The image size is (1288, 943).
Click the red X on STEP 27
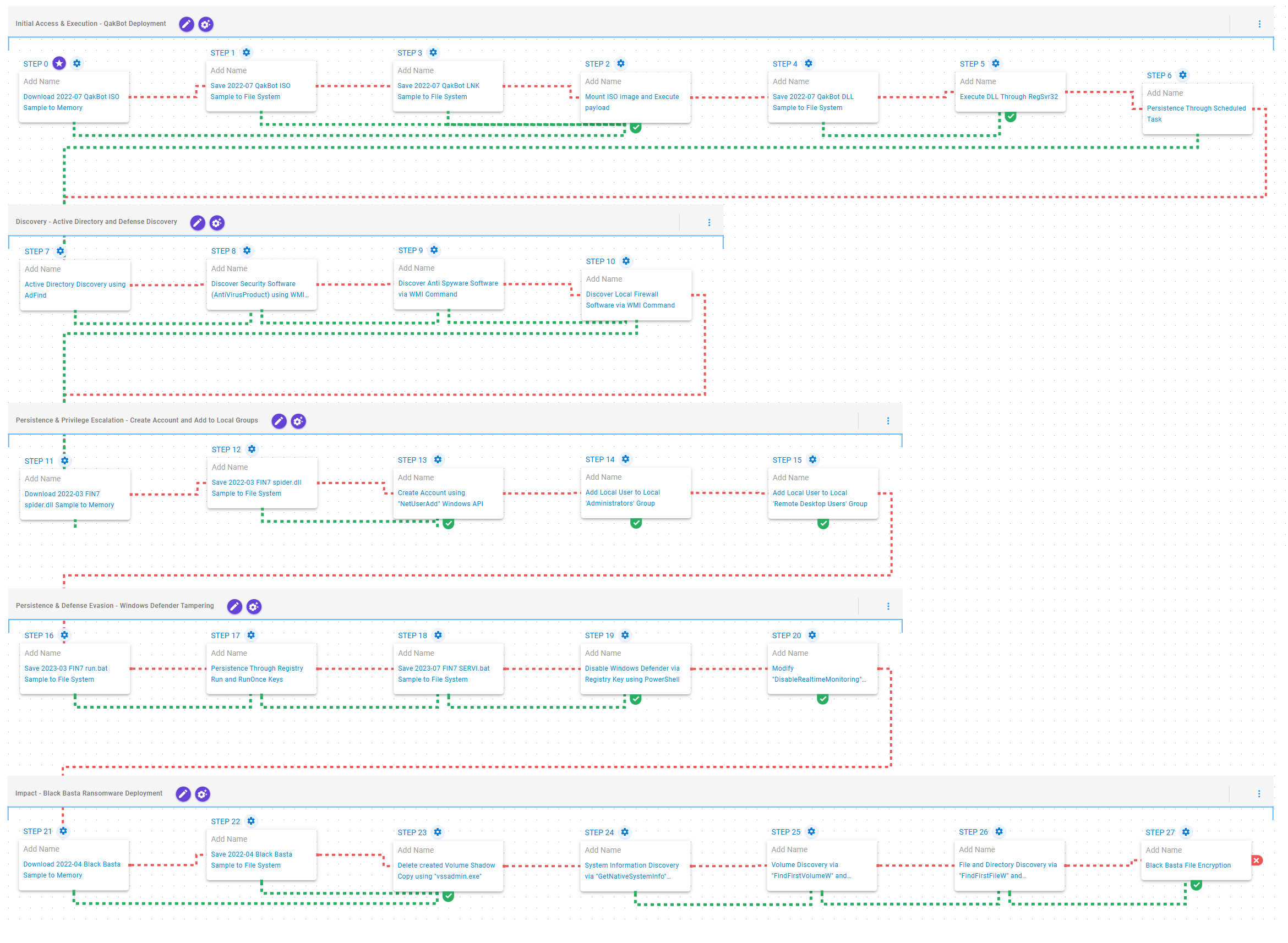[1257, 861]
